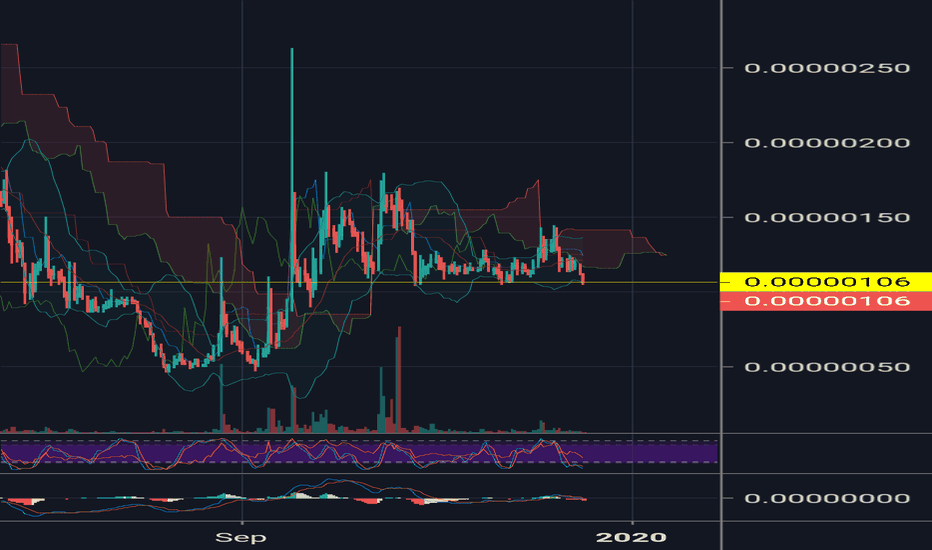Click the 0.00000250 price axis label
The height and width of the screenshot is (550, 932).
point(827,68)
